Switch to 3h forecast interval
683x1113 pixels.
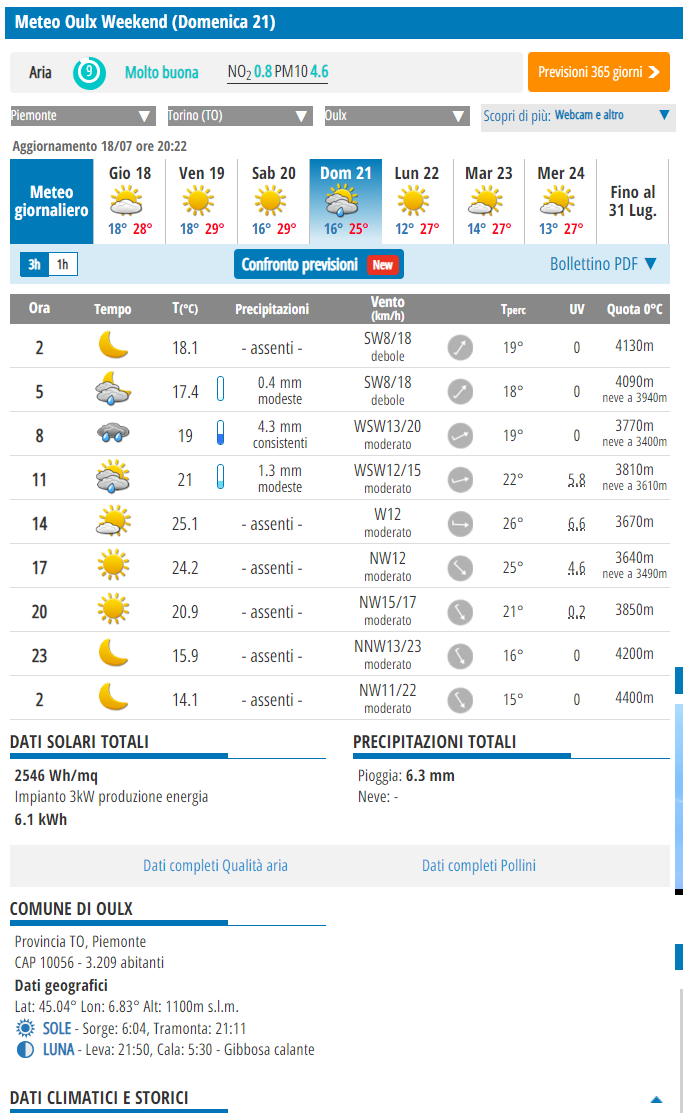pyautogui.click(x=34, y=265)
